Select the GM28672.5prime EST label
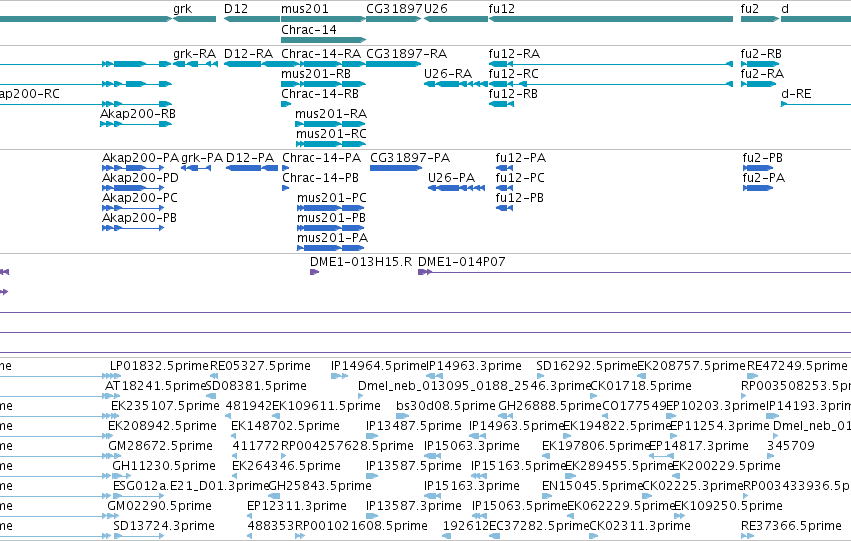851x541 pixels. click(160, 447)
